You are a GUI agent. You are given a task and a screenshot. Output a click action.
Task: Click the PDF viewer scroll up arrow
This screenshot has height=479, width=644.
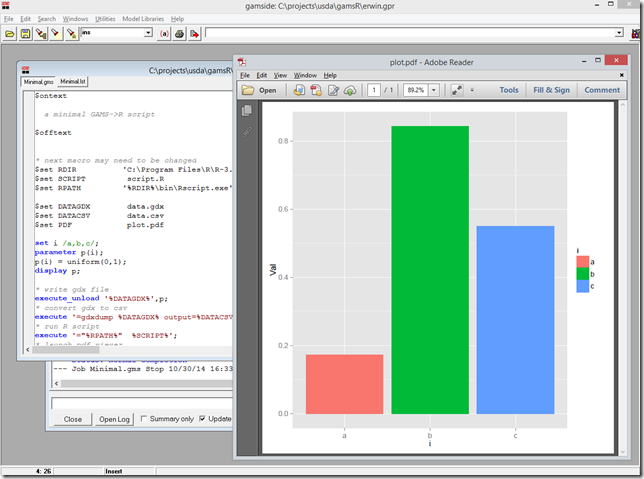pyautogui.click(x=623, y=105)
